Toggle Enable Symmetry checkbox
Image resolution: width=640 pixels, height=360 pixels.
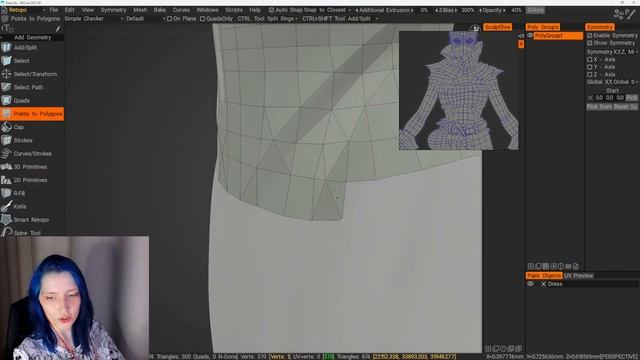click(x=589, y=36)
